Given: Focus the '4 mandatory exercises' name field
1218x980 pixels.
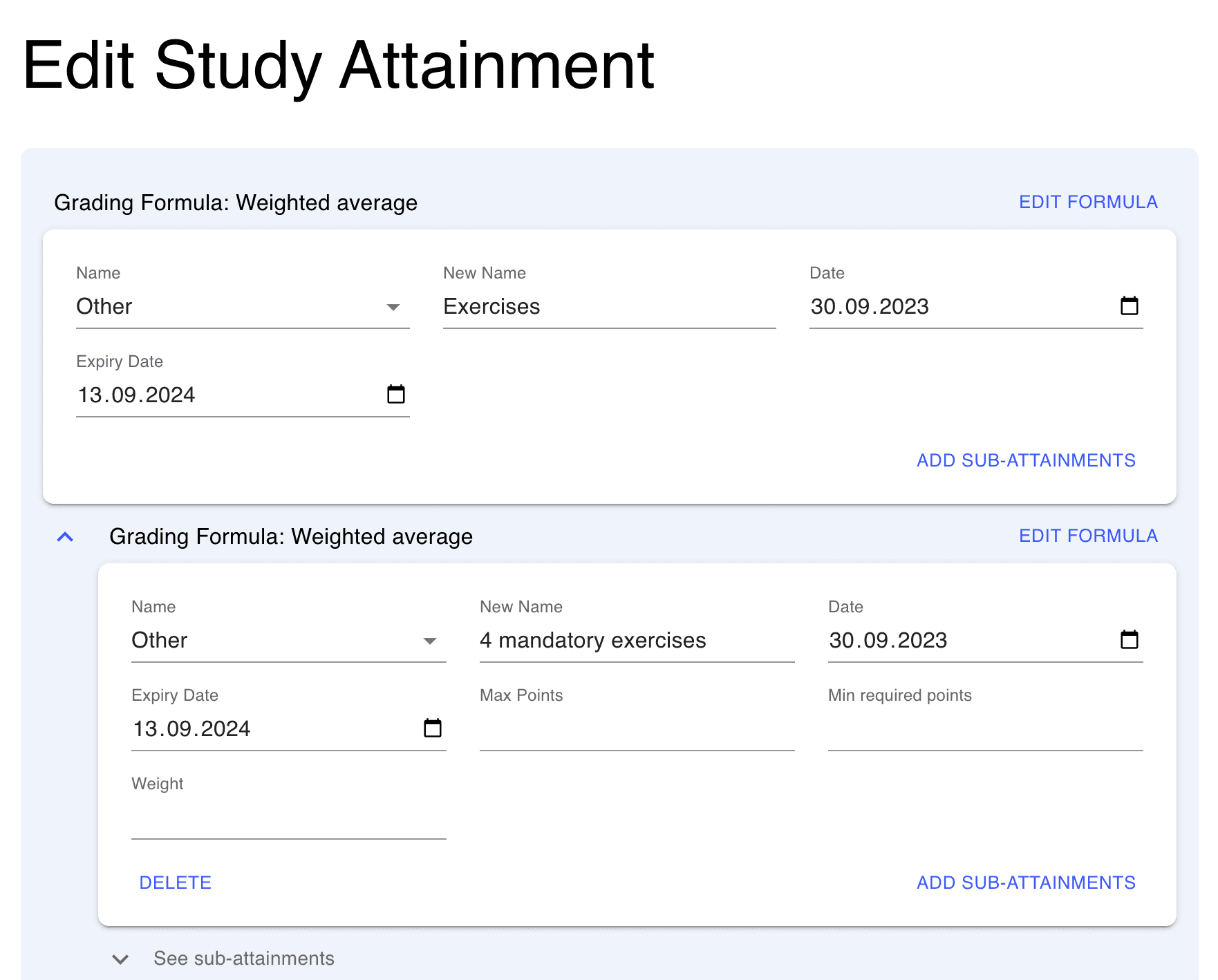Looking at the screenshot, I should (636, 641).
